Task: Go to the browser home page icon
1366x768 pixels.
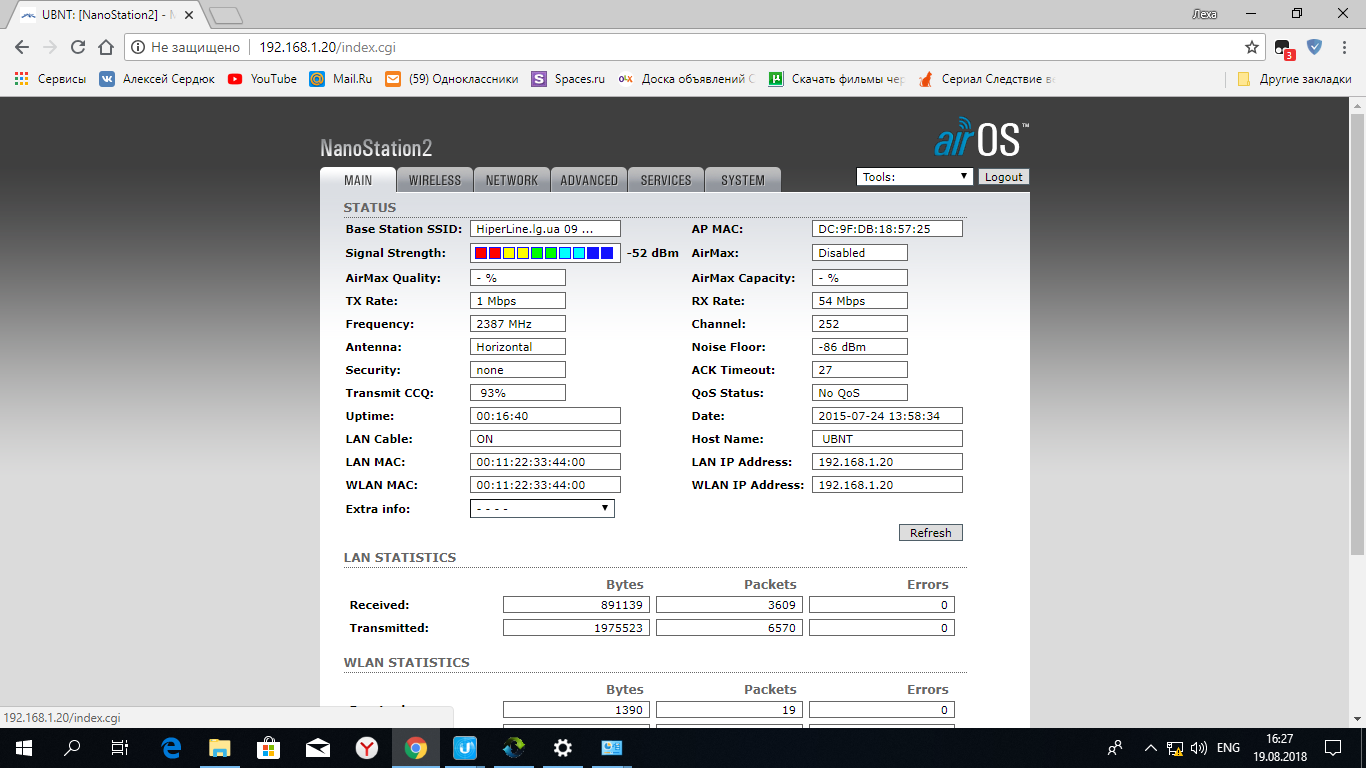Action: pyautogui.click(x=106, y=47)
